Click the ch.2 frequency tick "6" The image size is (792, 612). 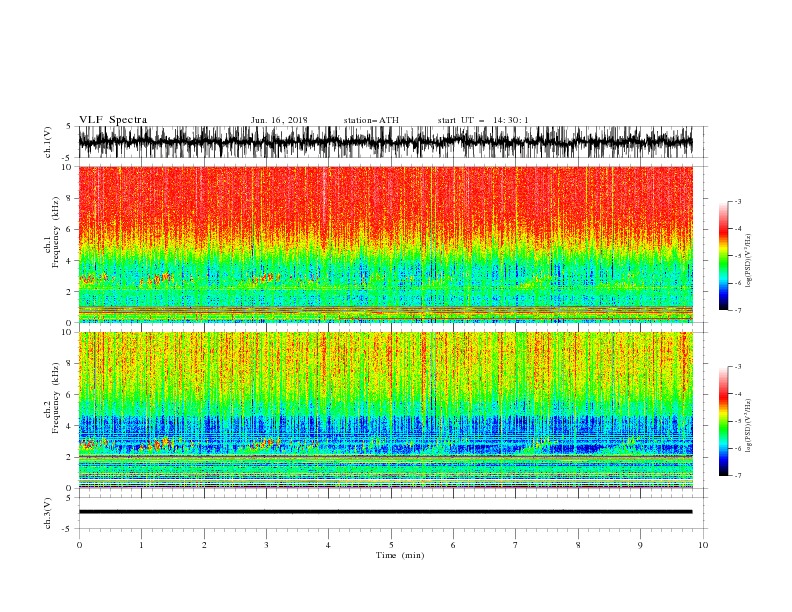click(x=69, y=395)
